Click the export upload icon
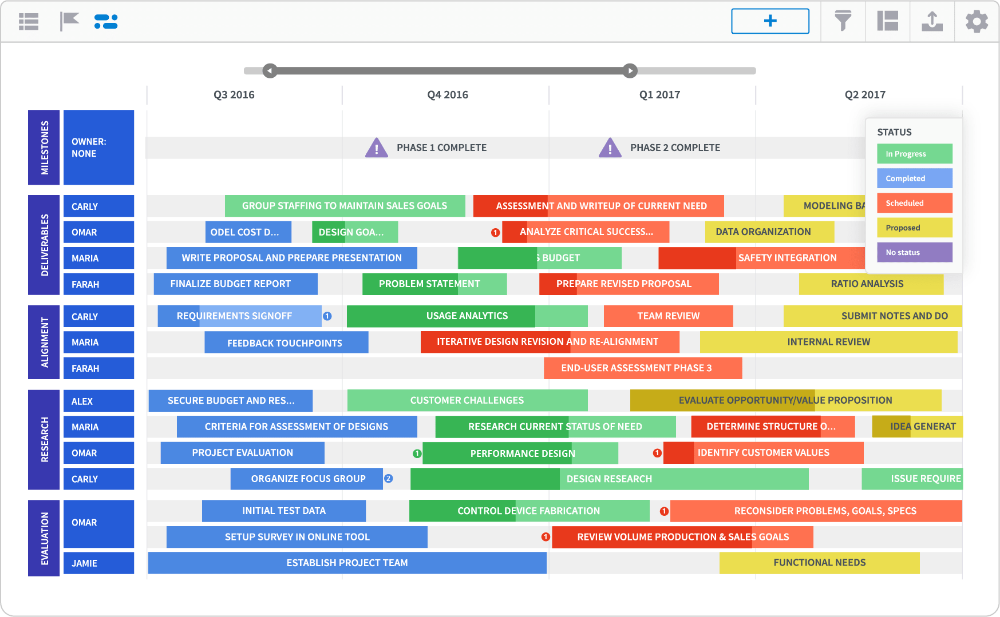This screenshot has width=1000, height=617. 932,21
